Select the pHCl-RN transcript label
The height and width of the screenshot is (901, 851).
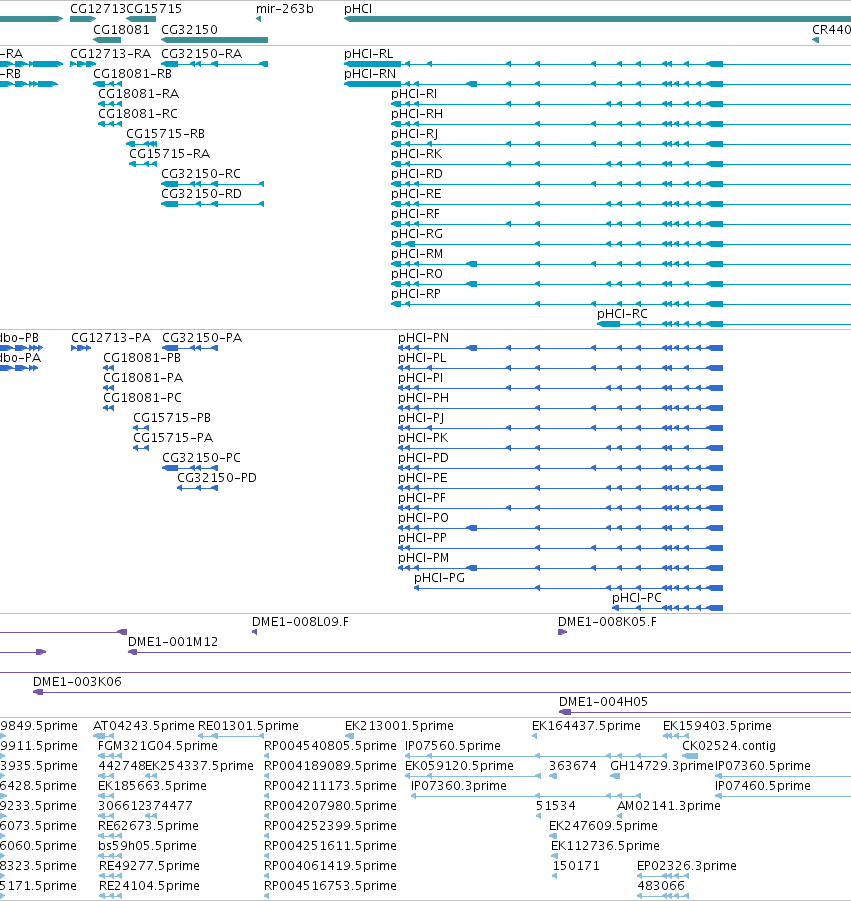pyautogui.click(x=370, y=74)
